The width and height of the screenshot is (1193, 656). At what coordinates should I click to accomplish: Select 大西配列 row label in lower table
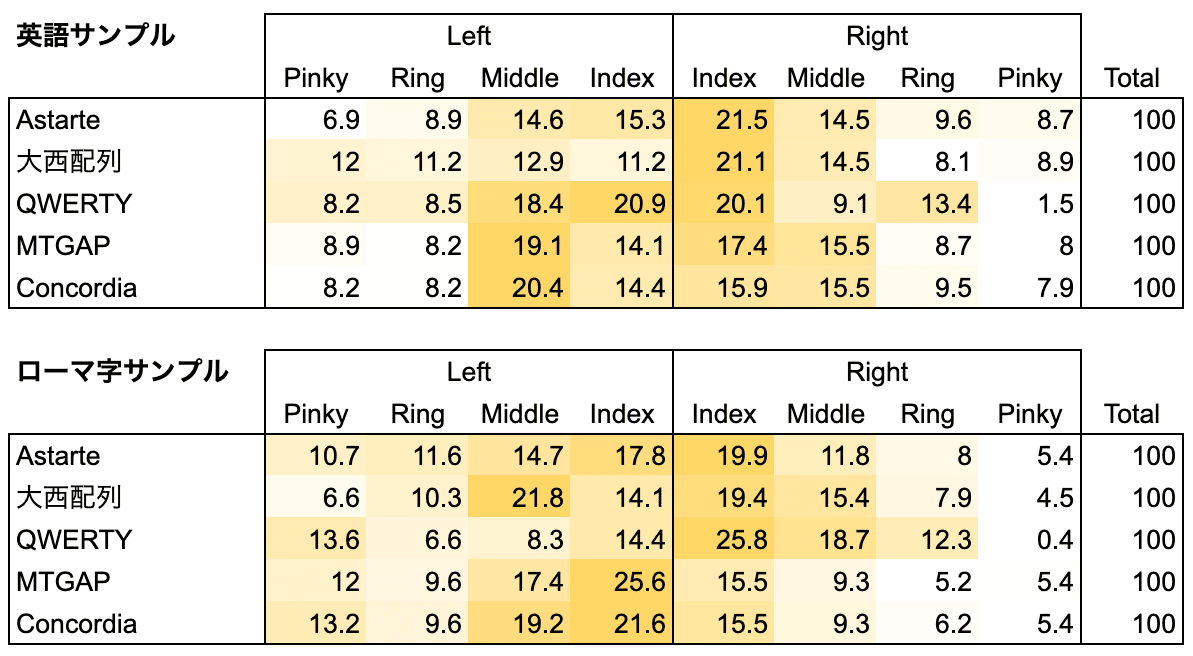pyautogui.click(x=68, y=498)
